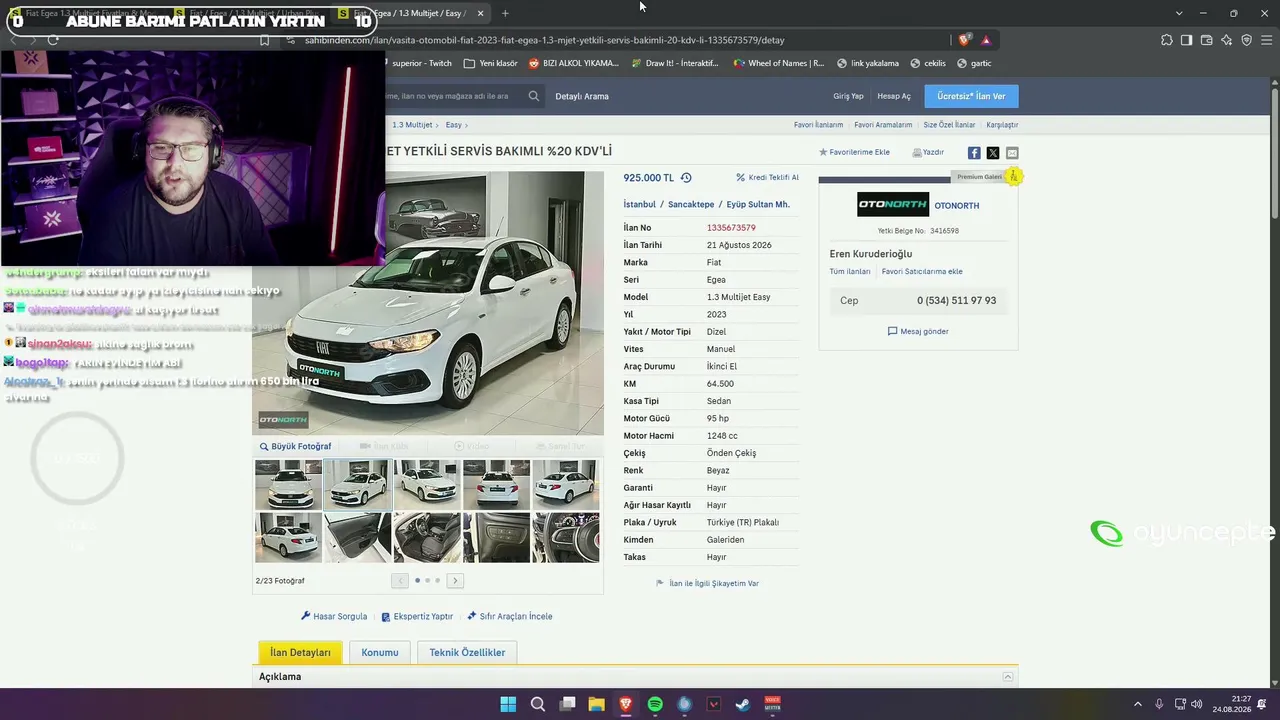1280x720 pixels.
Task: Open the Brave Wallet icon
Action: click(x=1206, y=40)
